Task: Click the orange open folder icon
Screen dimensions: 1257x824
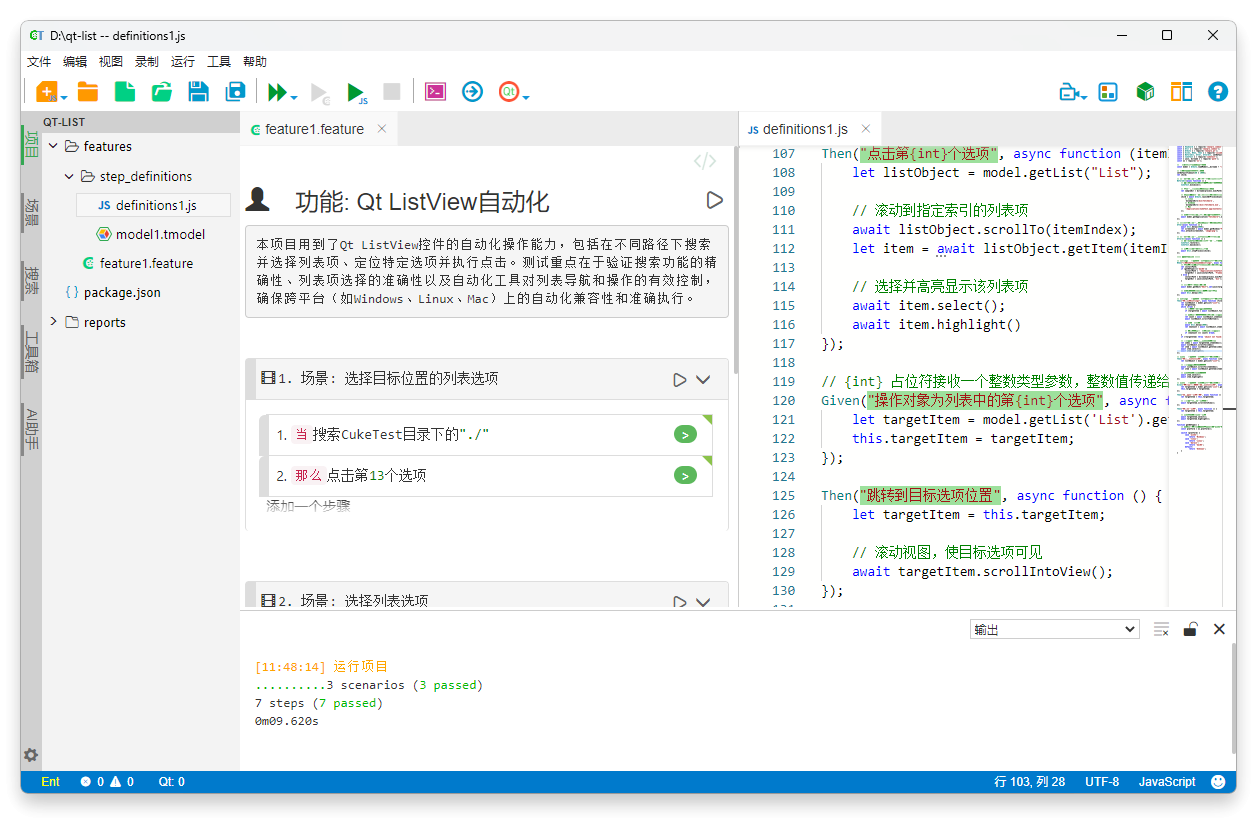Action: click(88, 92)
